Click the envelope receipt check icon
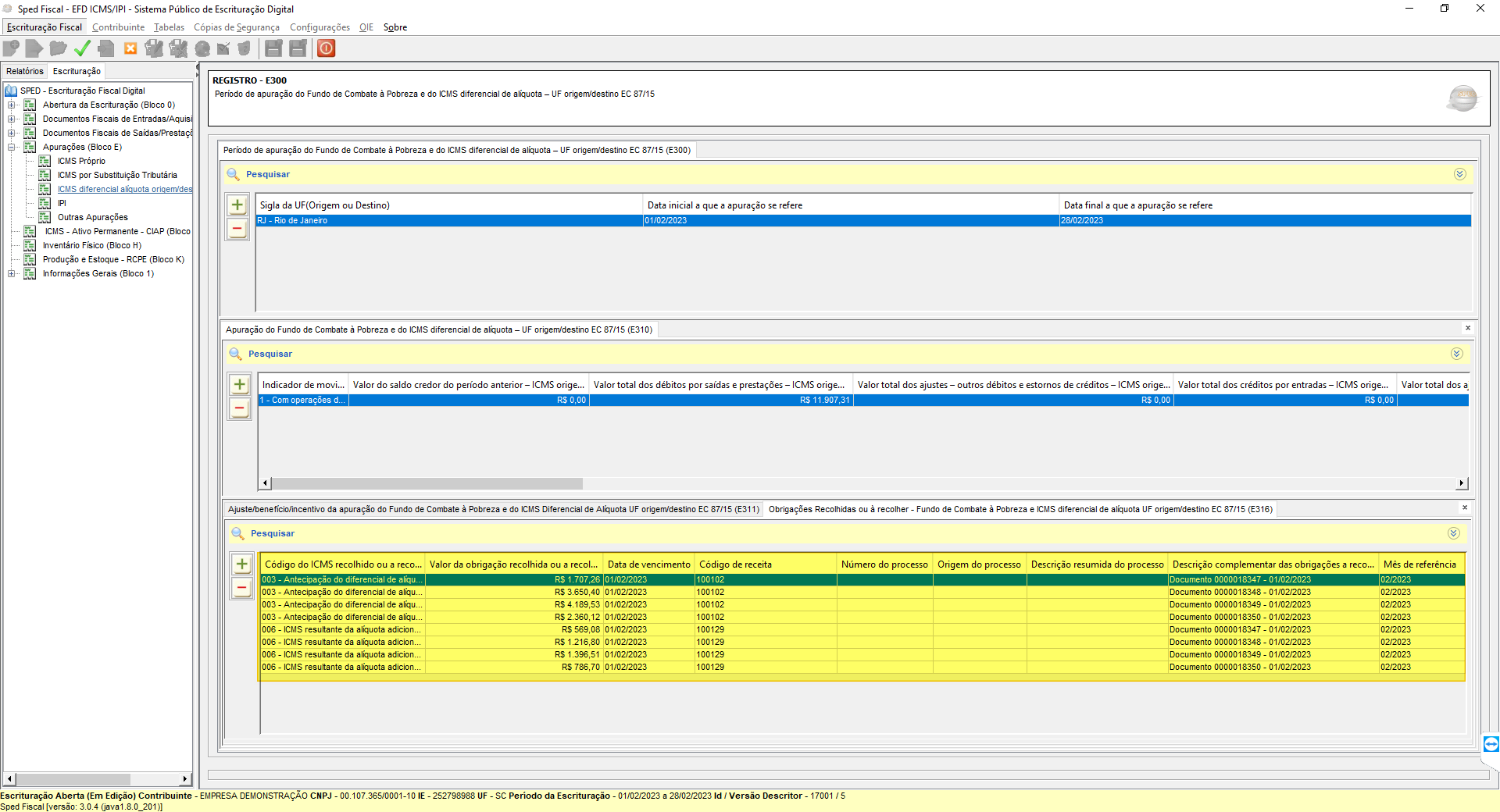The height and width of the screenshot is (812, 1500). tap(223, 48)
